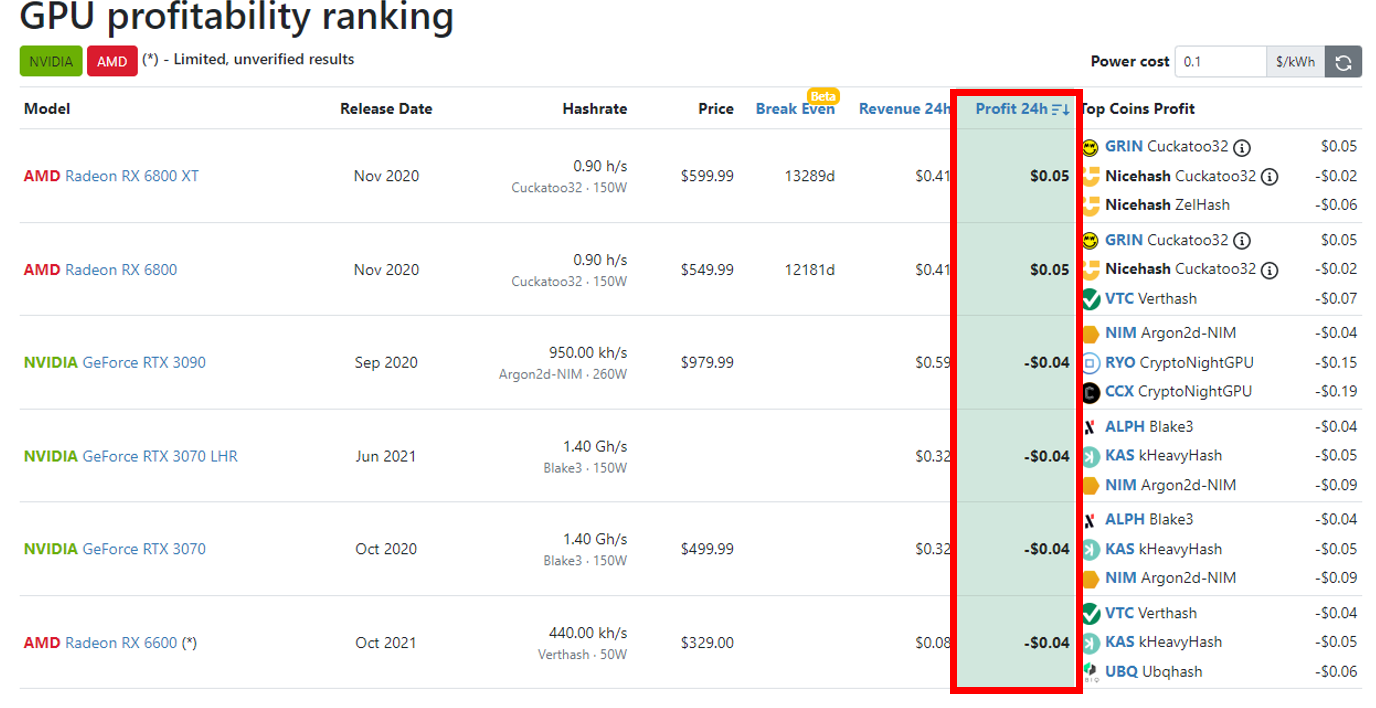Viewport: 1376px width, 708px height.
Task: Click the Release Date column header
Action: pyautogui.click(x=386, y=109)
